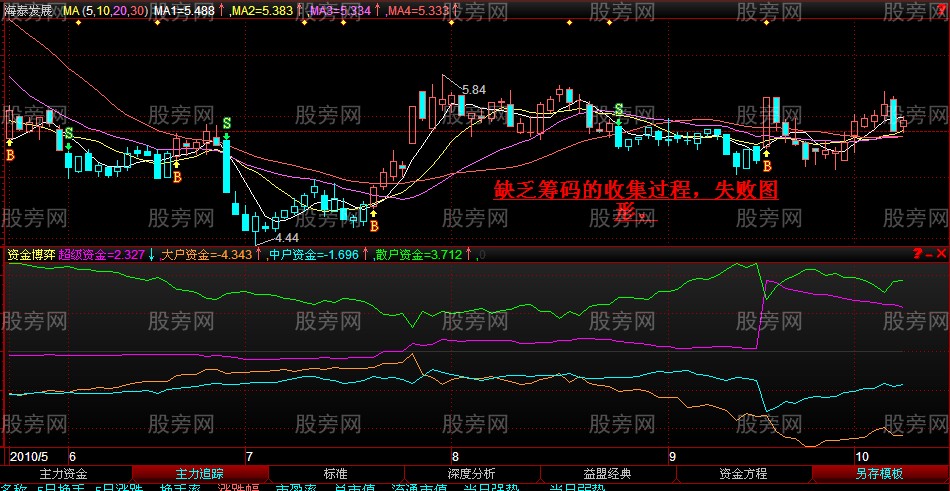Click the 资金博弈 indicator name
The image size is (950, 491).
coord(31,255)
